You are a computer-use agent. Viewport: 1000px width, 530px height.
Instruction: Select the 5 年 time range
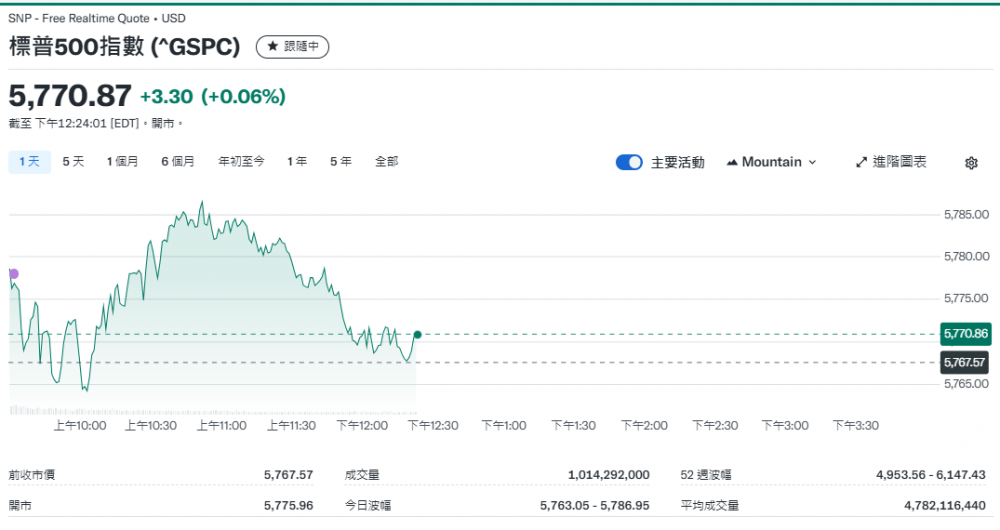(x=341, y=161)
